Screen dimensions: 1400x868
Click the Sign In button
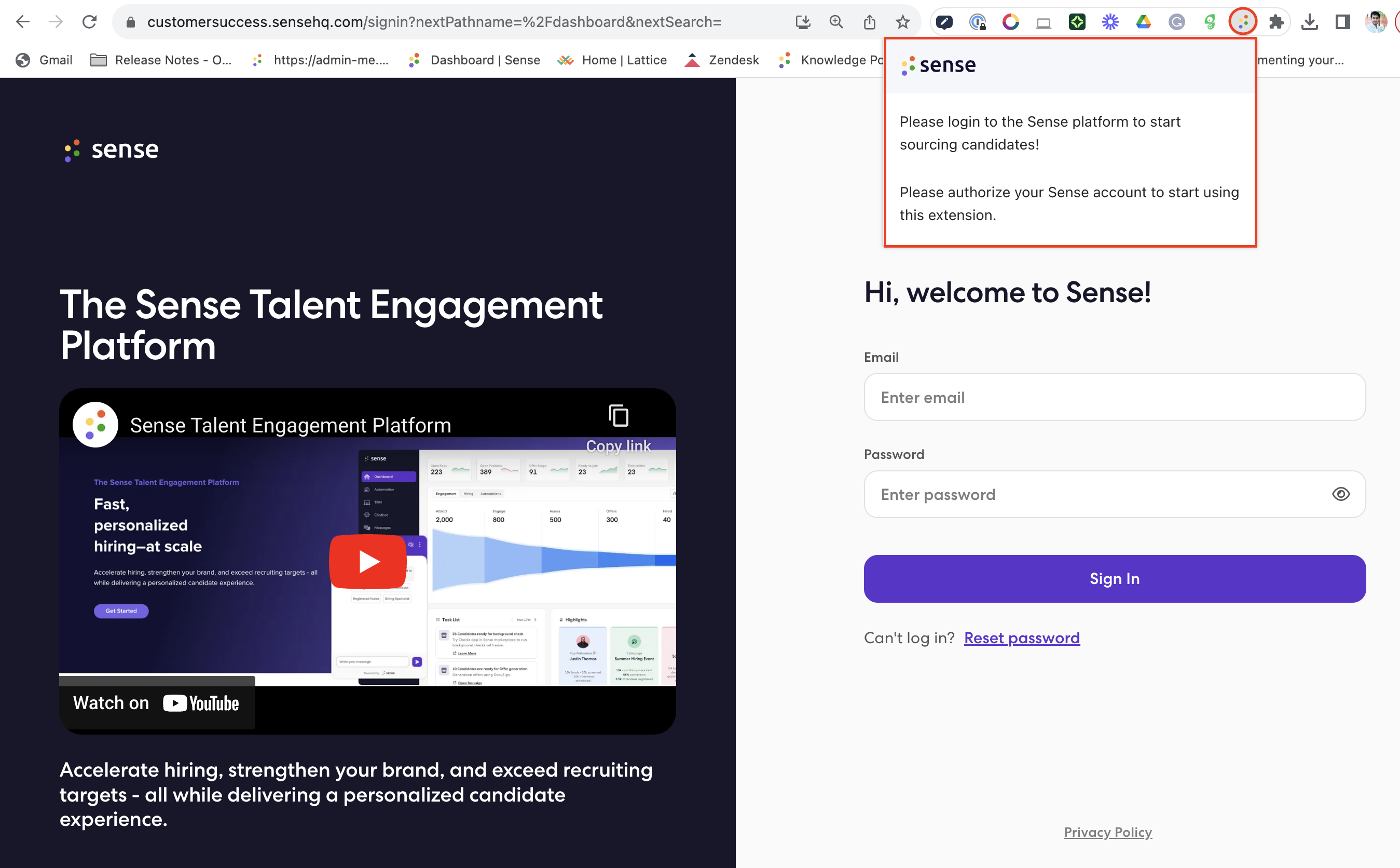click(1114, 579)
